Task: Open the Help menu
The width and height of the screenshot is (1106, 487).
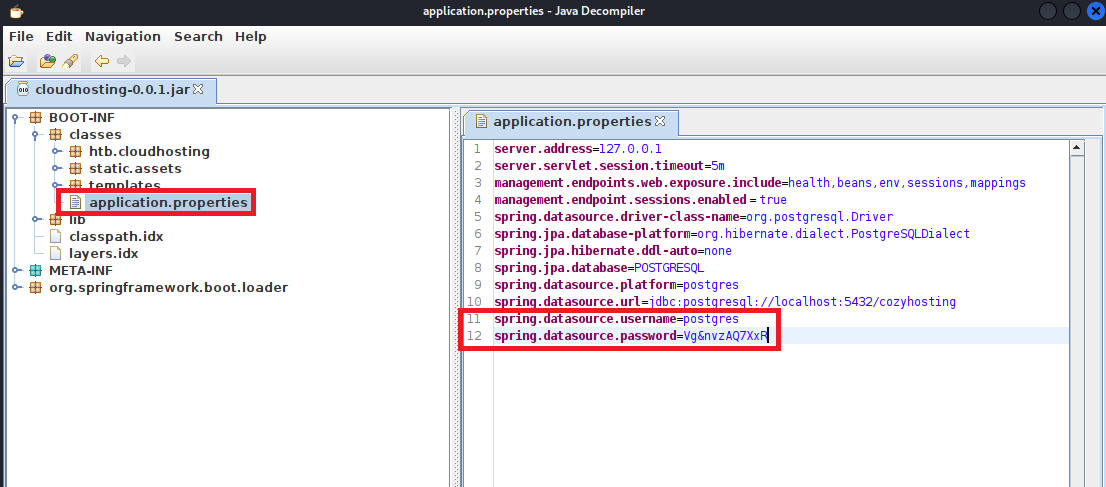Action: 250,36
